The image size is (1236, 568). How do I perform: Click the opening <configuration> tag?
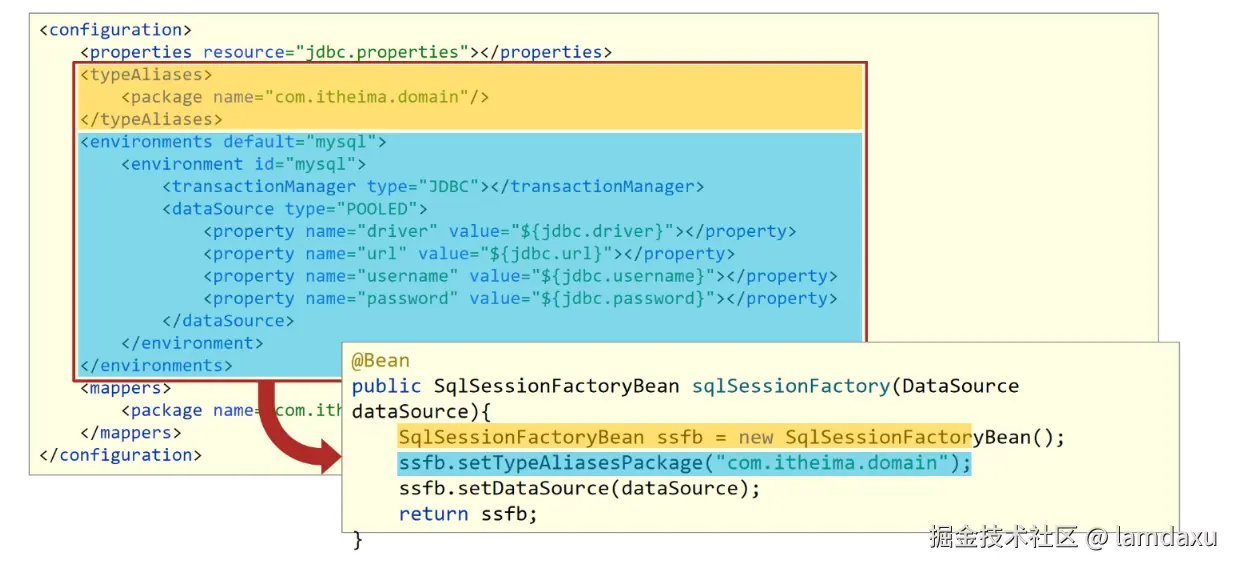(115, 30)
